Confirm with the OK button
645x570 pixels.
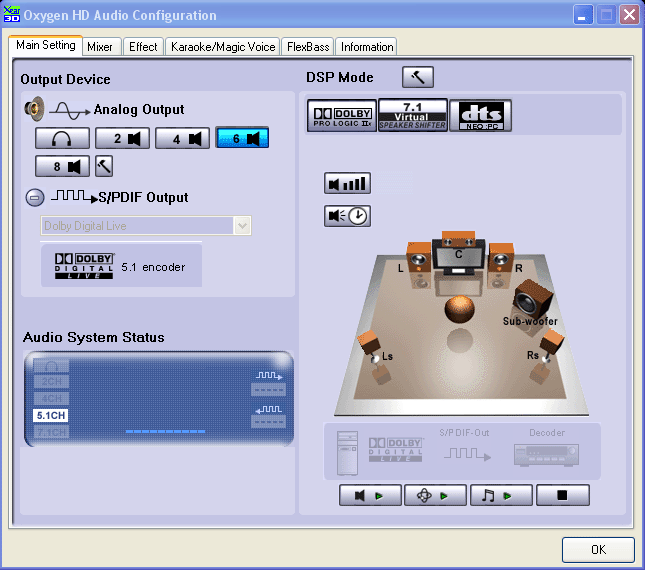[598, 550]
